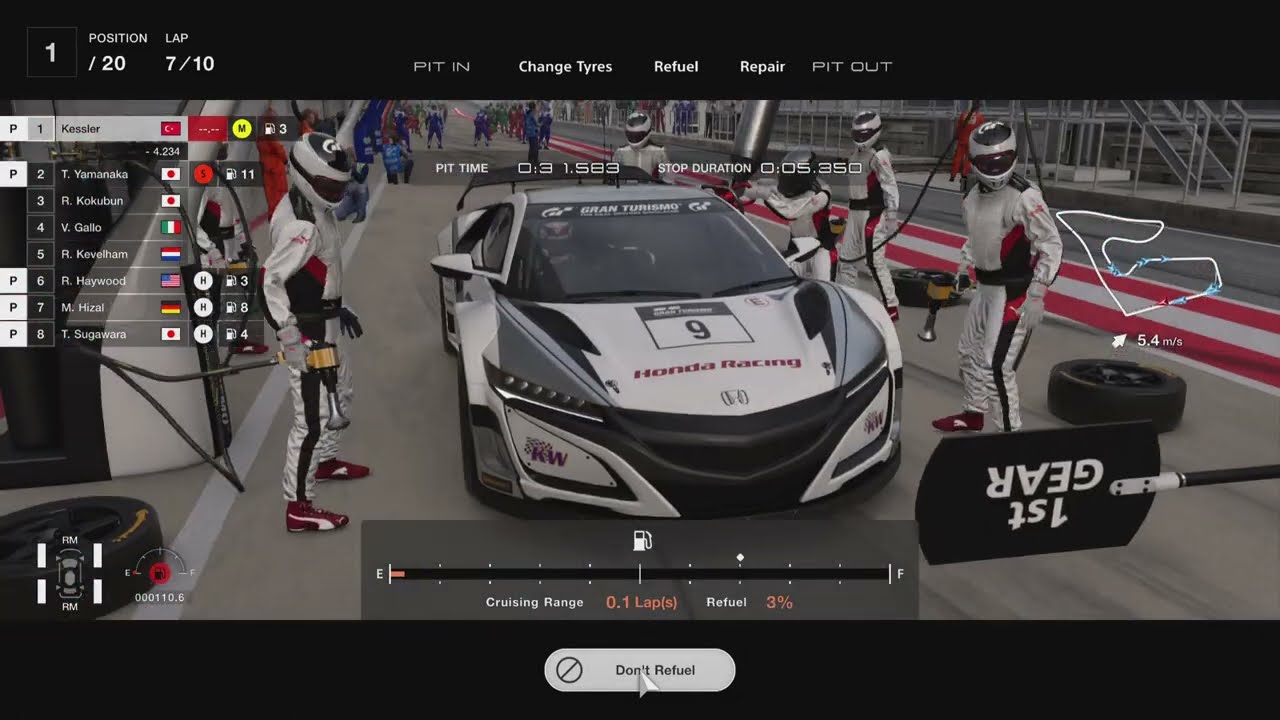Click the PIT TIME value 0:31.583
1280x720 pixels.
click(x=568, y=168)
